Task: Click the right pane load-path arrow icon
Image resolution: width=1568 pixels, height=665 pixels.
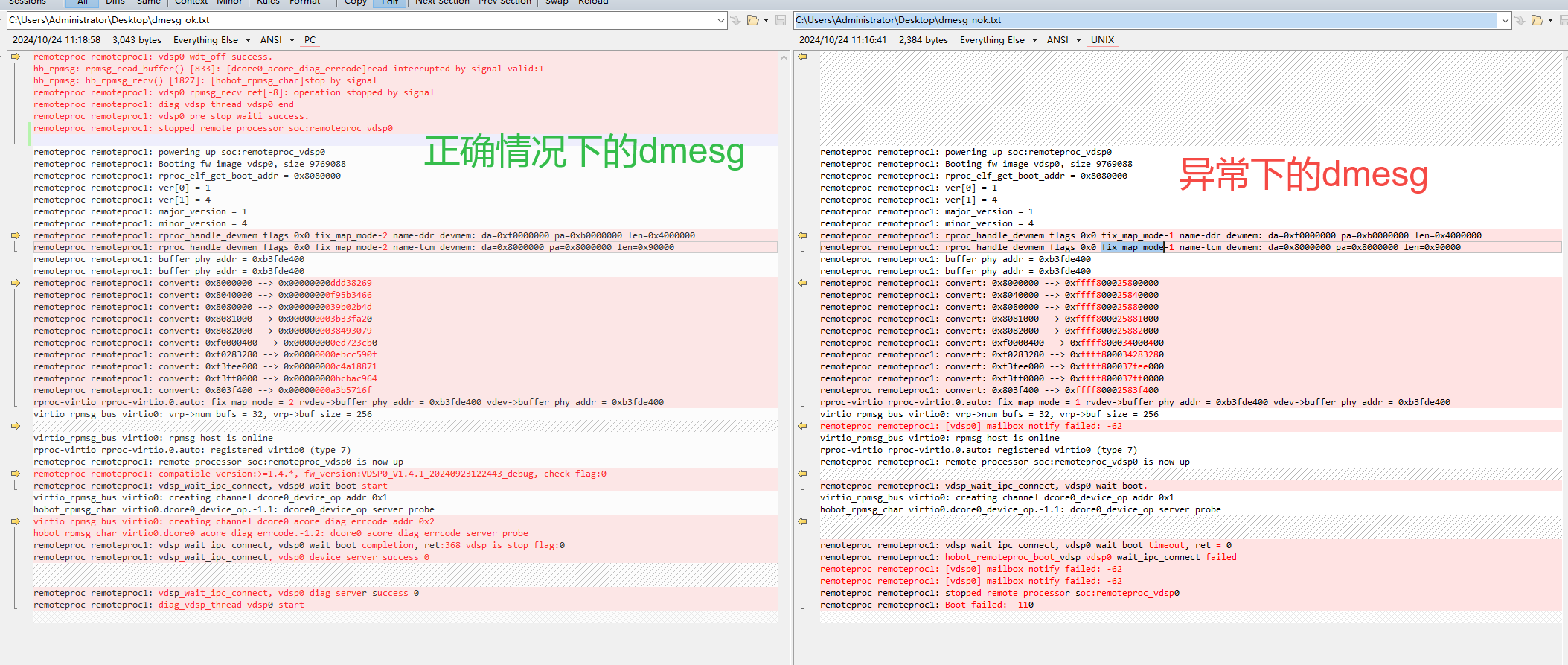Action: (x=1520, y=20)
